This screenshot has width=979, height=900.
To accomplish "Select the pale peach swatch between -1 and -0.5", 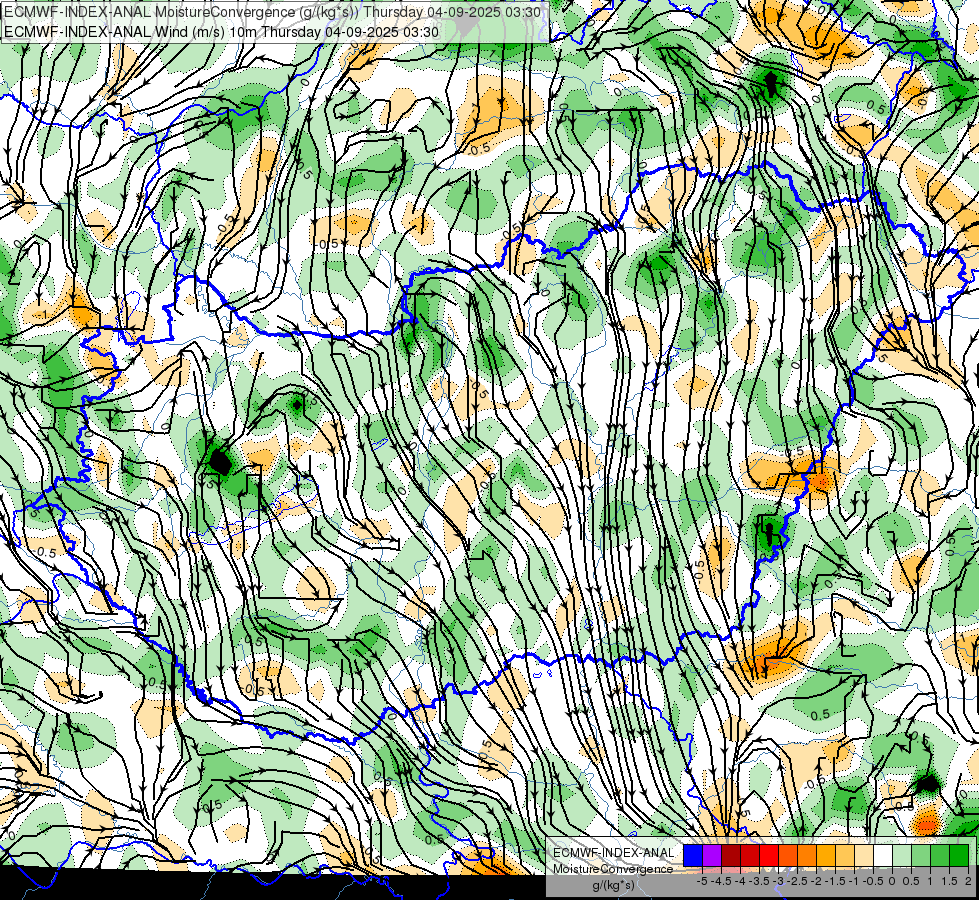I will point(864,855).
